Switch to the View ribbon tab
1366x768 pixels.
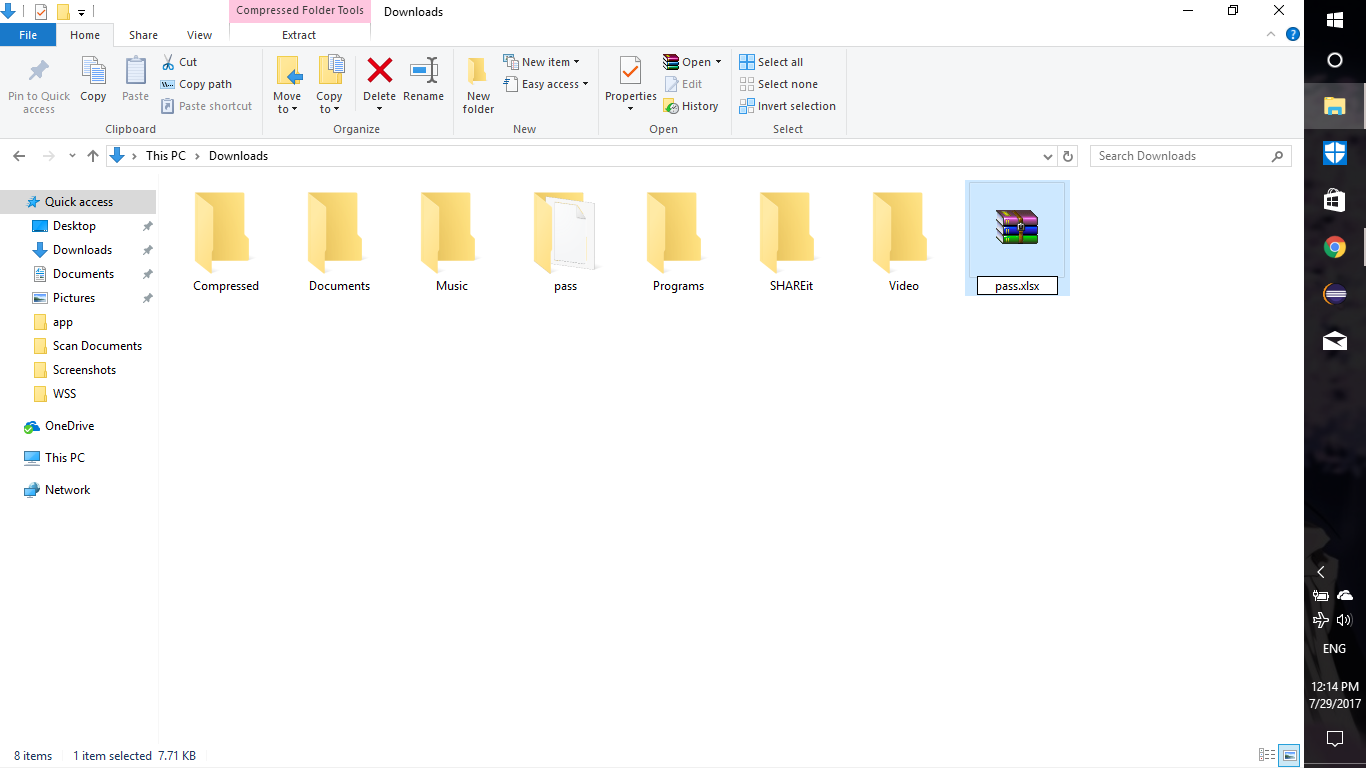[199, 35]
